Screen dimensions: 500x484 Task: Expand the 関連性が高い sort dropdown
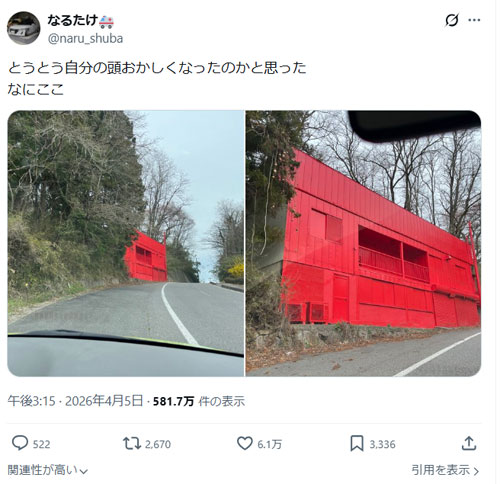(48, 470)
